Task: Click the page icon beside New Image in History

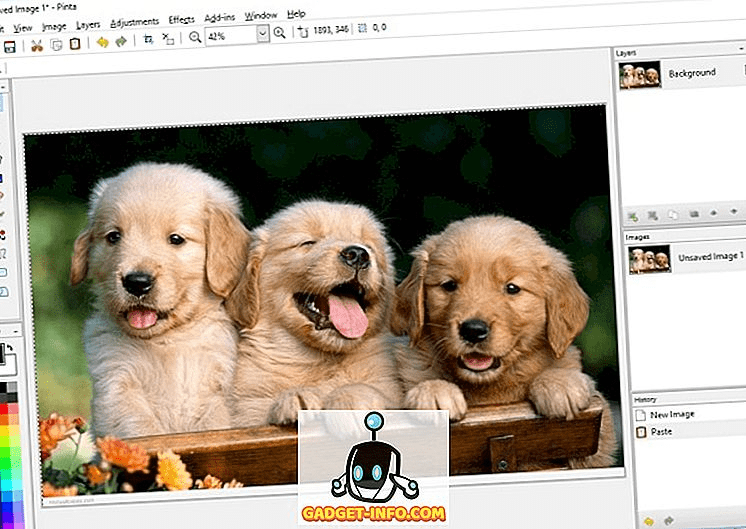Action: pyautogui.click(x=641, y=416)
